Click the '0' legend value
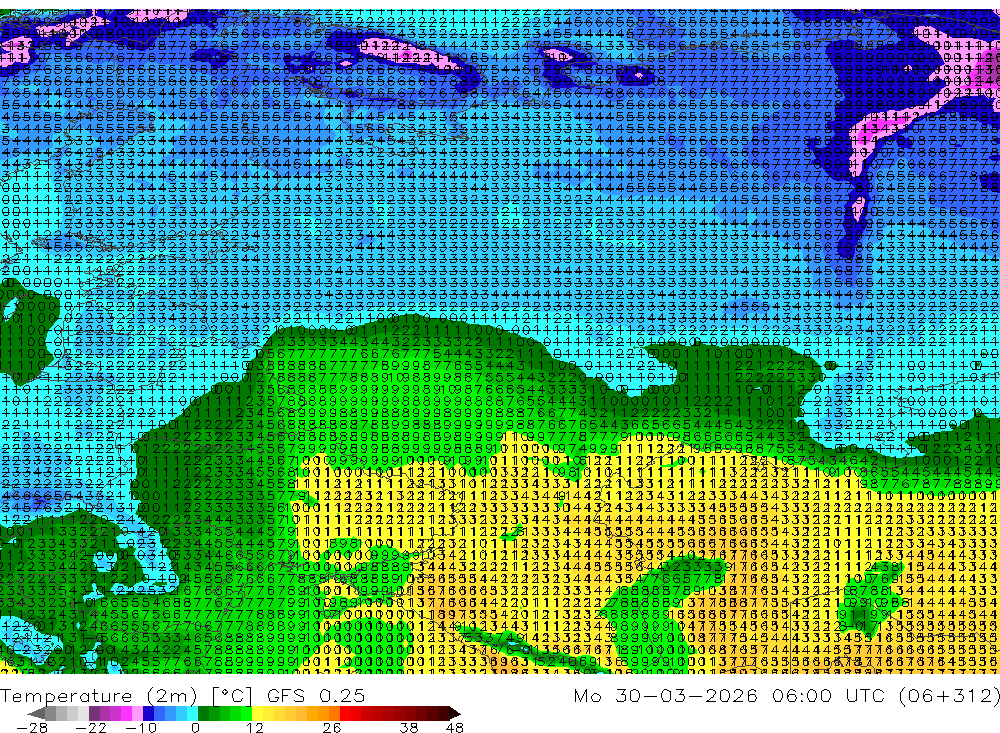1000x733 pixels. point(196,727)
